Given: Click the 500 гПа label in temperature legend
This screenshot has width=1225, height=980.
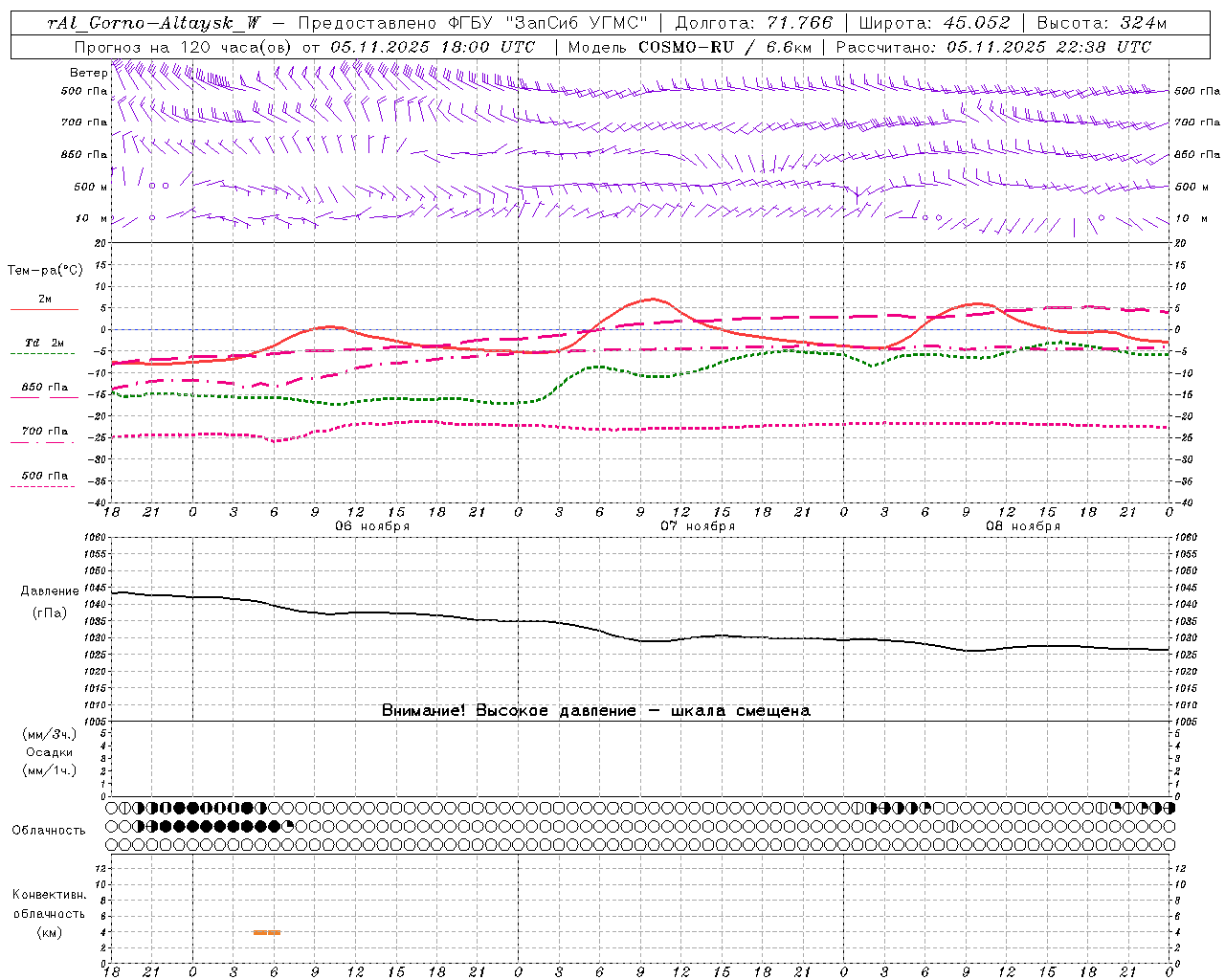Looking at the screenshot, I should (45, 476).
